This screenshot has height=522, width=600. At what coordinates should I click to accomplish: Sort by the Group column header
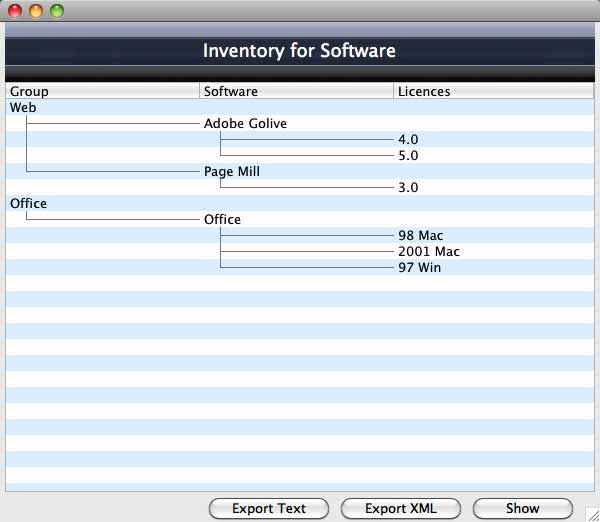(102, 91)
